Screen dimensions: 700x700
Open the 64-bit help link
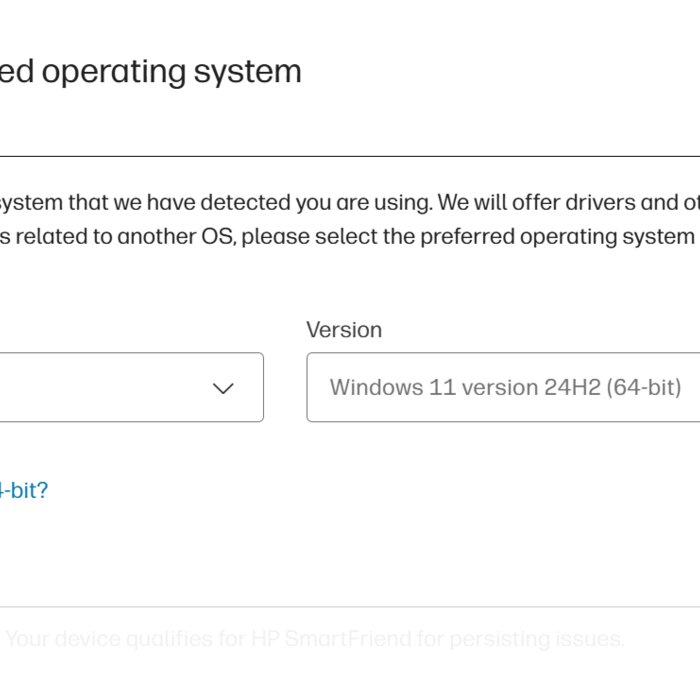[24, 490]
